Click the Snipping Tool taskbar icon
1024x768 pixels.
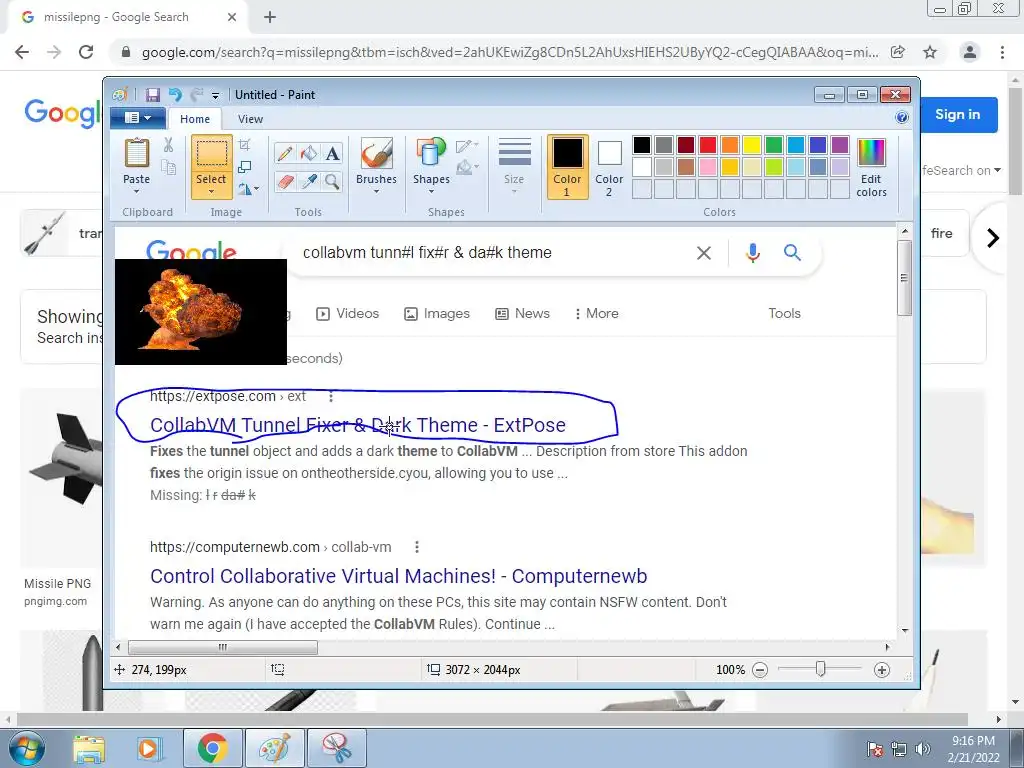click(x=336, y=748)
